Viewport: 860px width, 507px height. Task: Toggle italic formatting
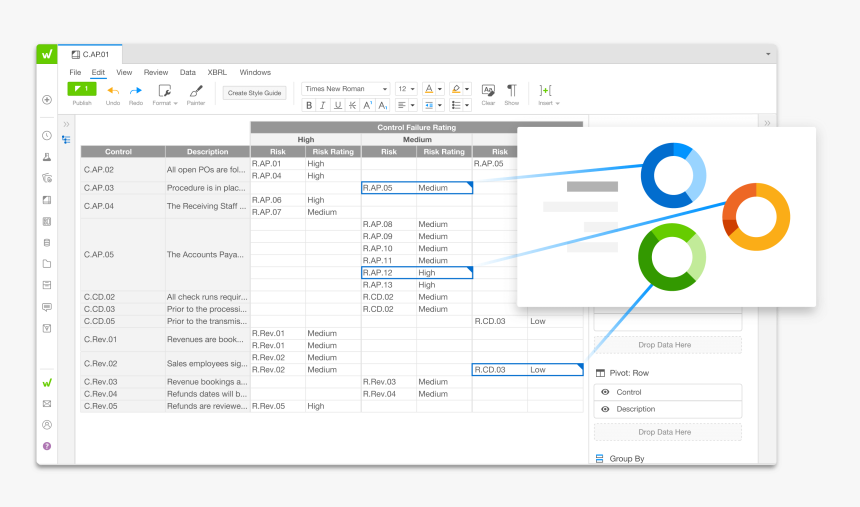click(323, 105)
